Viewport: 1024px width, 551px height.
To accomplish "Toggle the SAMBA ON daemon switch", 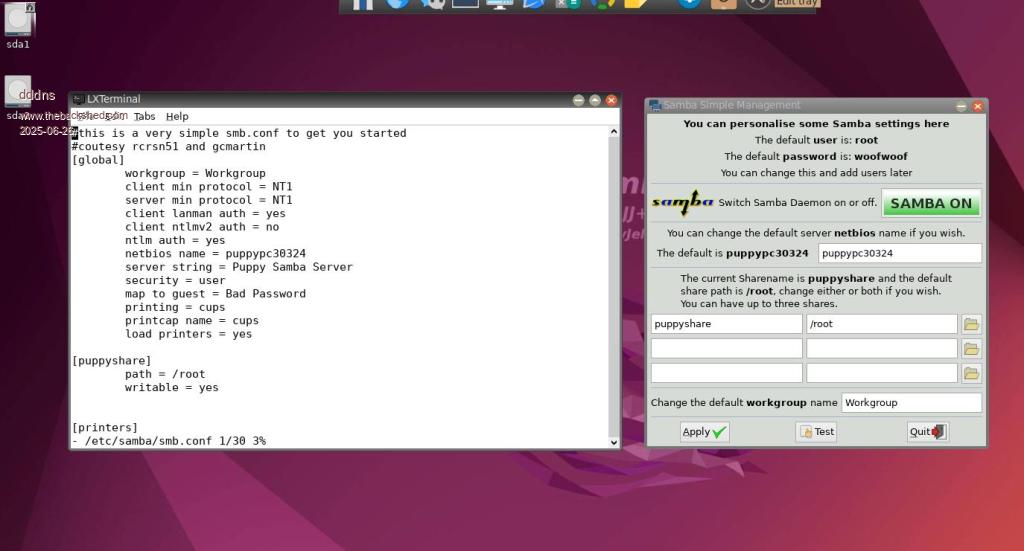I will pyautogui.click(x=930, y=203).
